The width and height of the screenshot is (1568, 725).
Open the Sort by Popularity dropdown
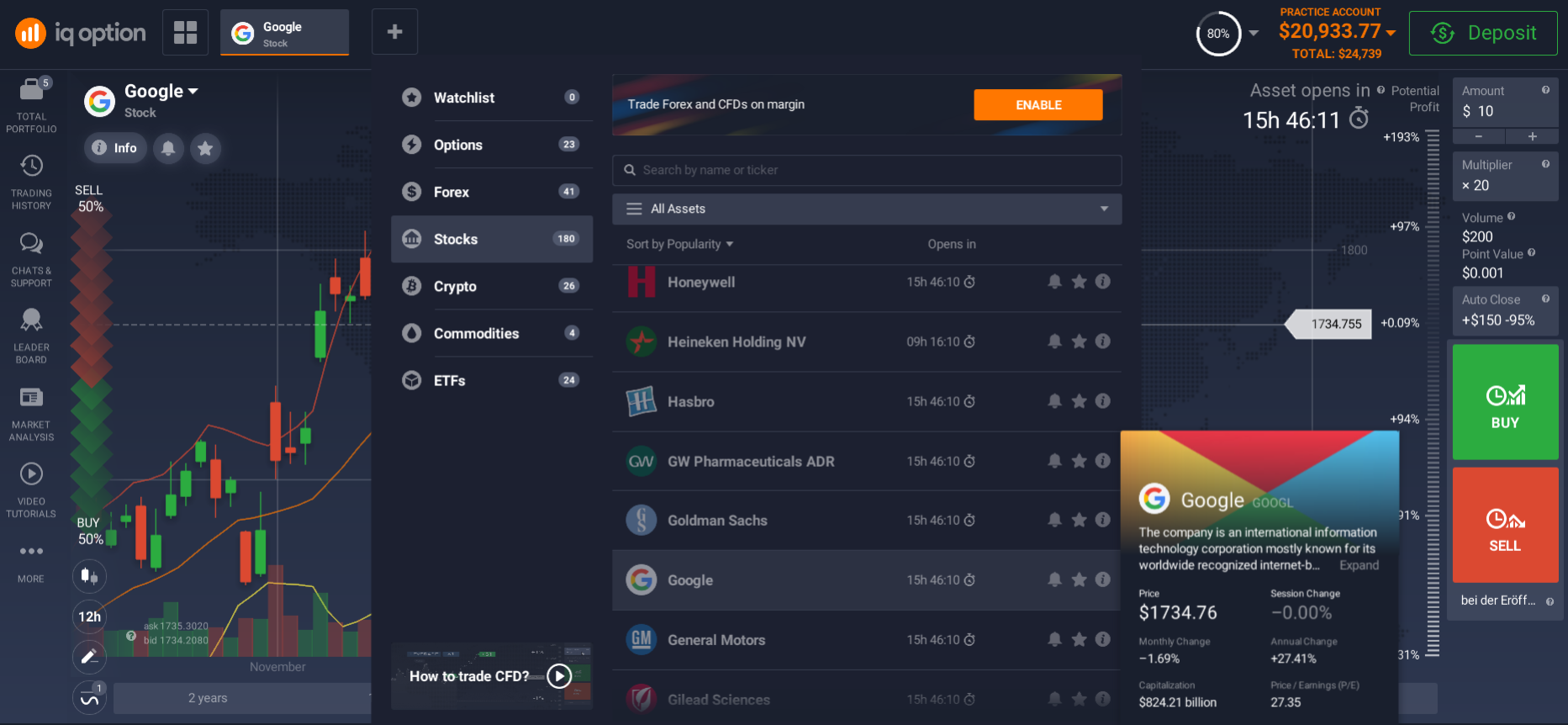pos(679,244)
